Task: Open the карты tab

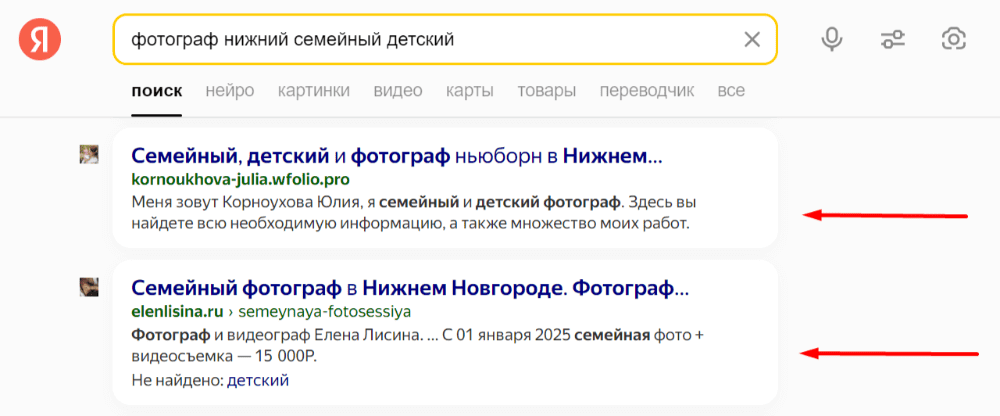Action: tap(470, 91)
